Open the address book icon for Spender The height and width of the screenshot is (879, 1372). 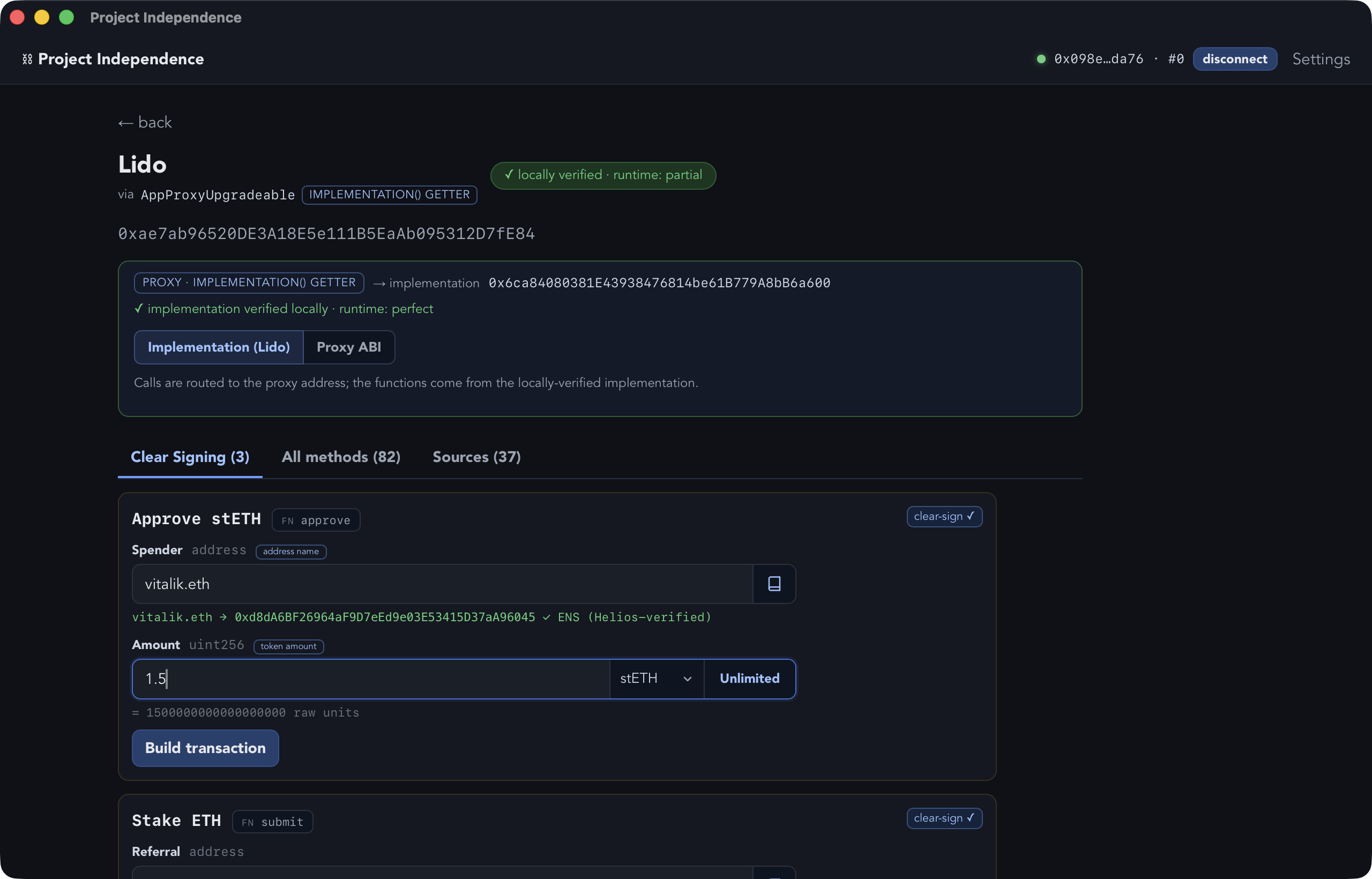tap(774, 584)
